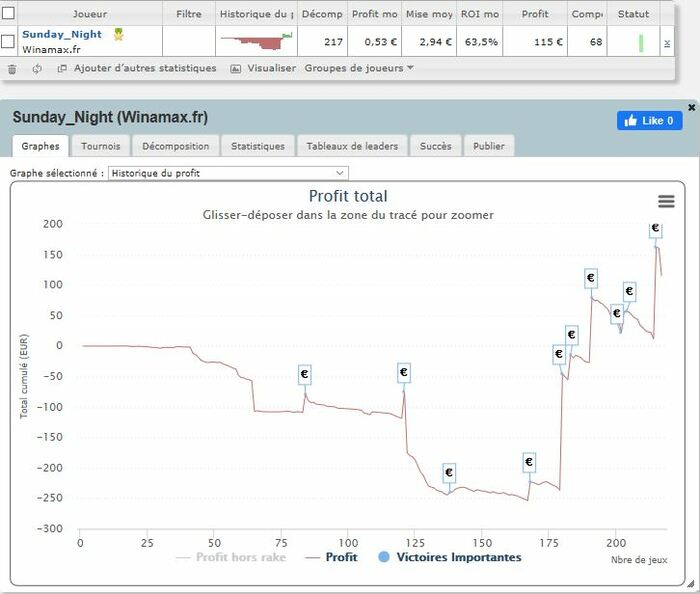Click the refresh icon next to the trash
700x594 pixels.
click(x=37, y=69)
